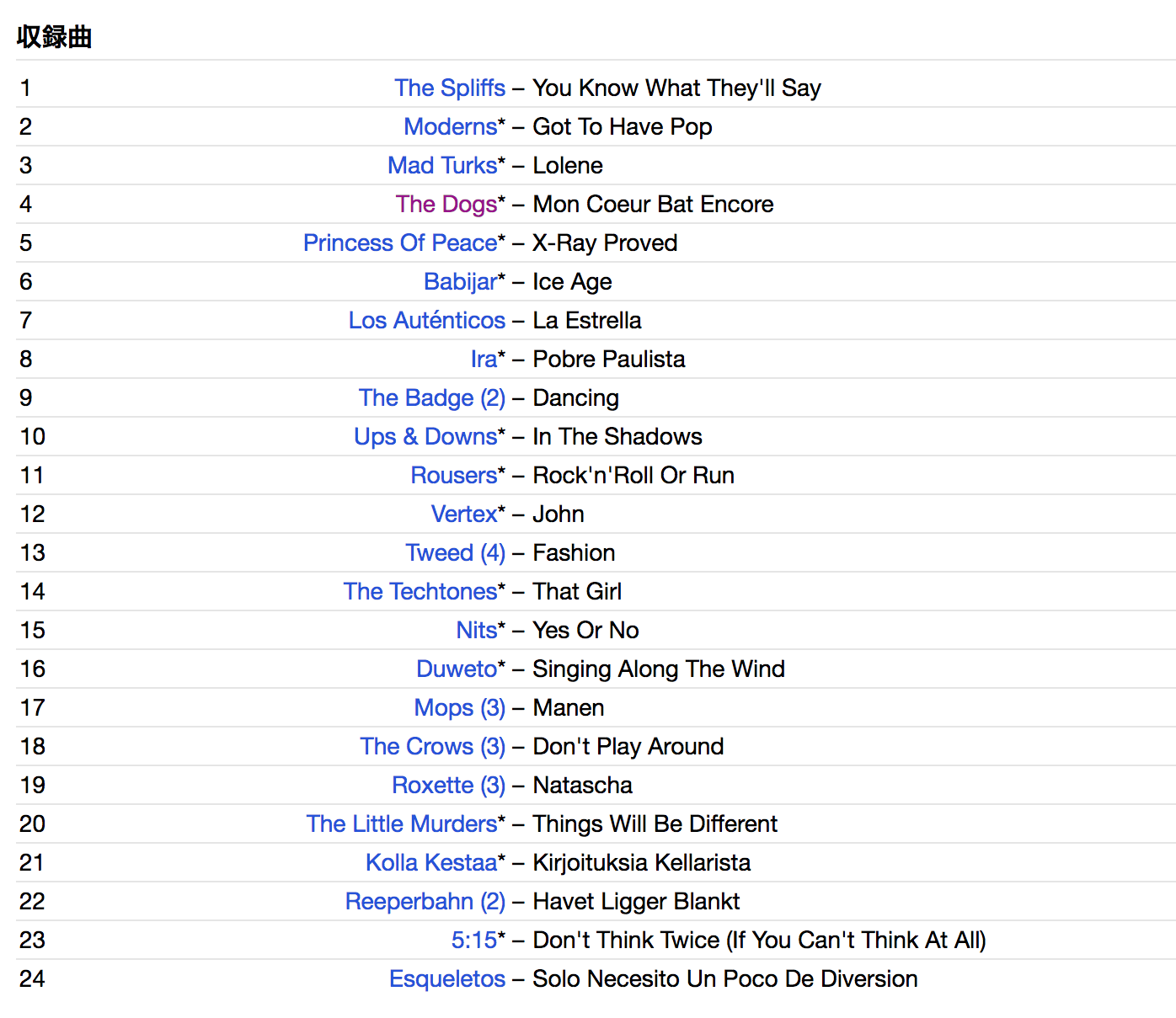The height and width of the screenshot is (1018, 1176).
Task: Click the Kolla Kestaa link
Action: [431, 862]
